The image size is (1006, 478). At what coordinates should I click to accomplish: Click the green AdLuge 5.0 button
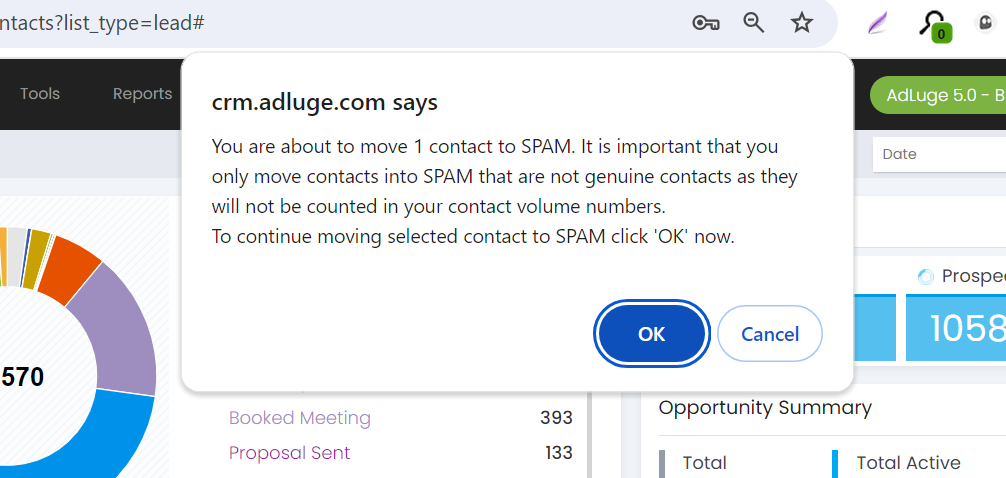938,95
